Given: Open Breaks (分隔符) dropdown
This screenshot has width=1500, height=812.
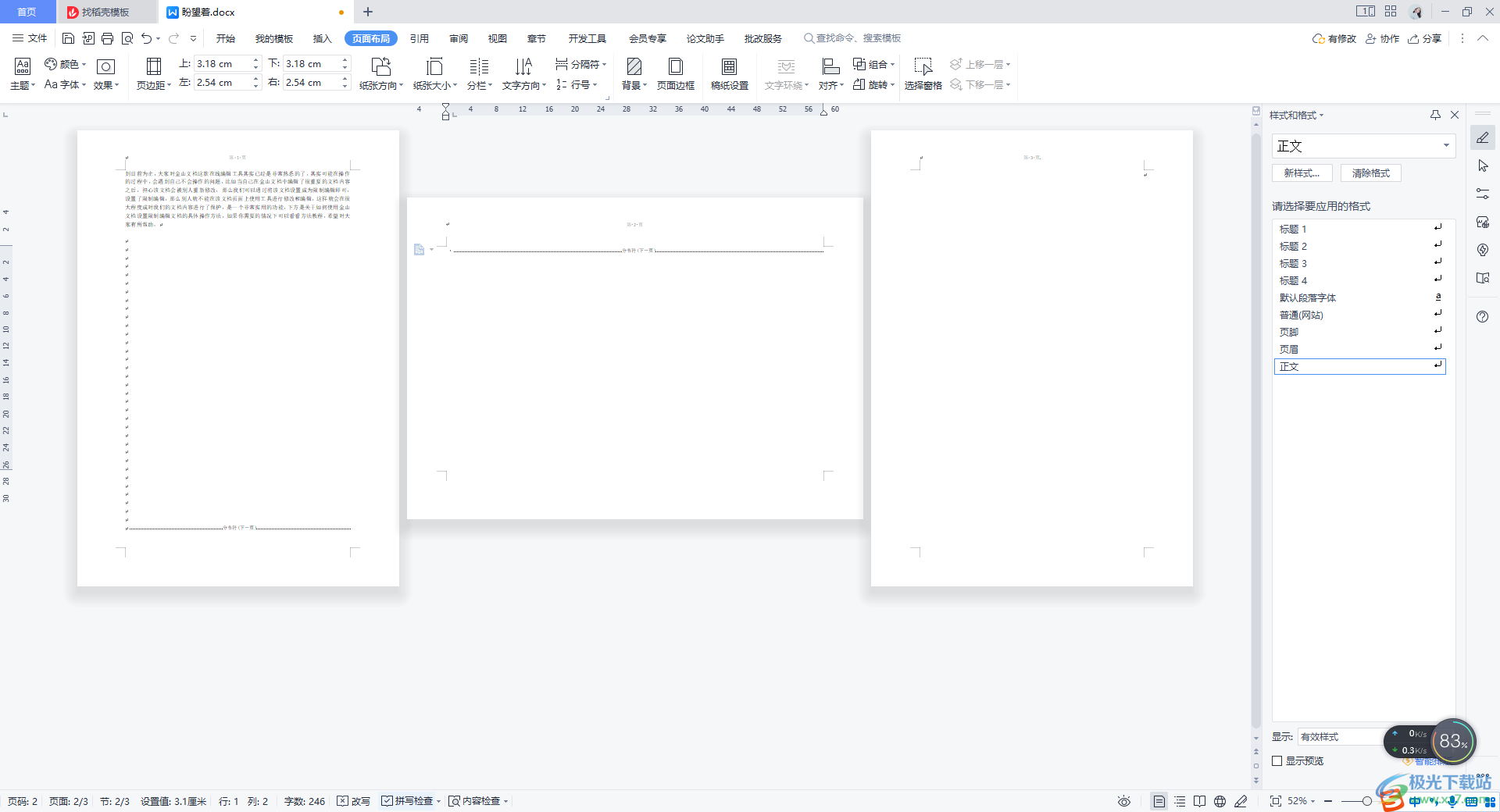Looking at the screenshot, I should pyautogui.click(x=580, y=64).
